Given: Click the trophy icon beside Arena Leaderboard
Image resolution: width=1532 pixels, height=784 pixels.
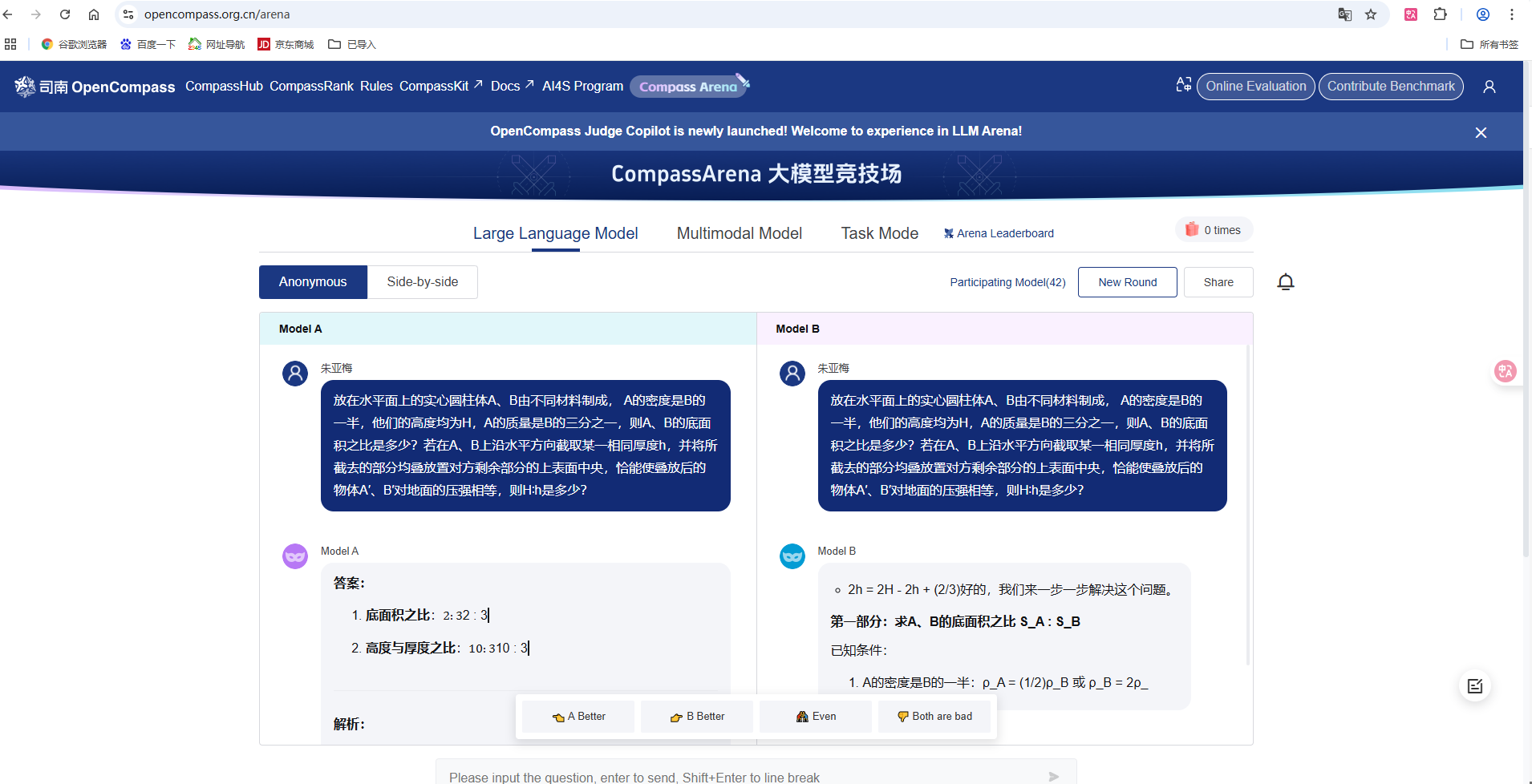Looking at the screenshot, I should tap(949, 233).
